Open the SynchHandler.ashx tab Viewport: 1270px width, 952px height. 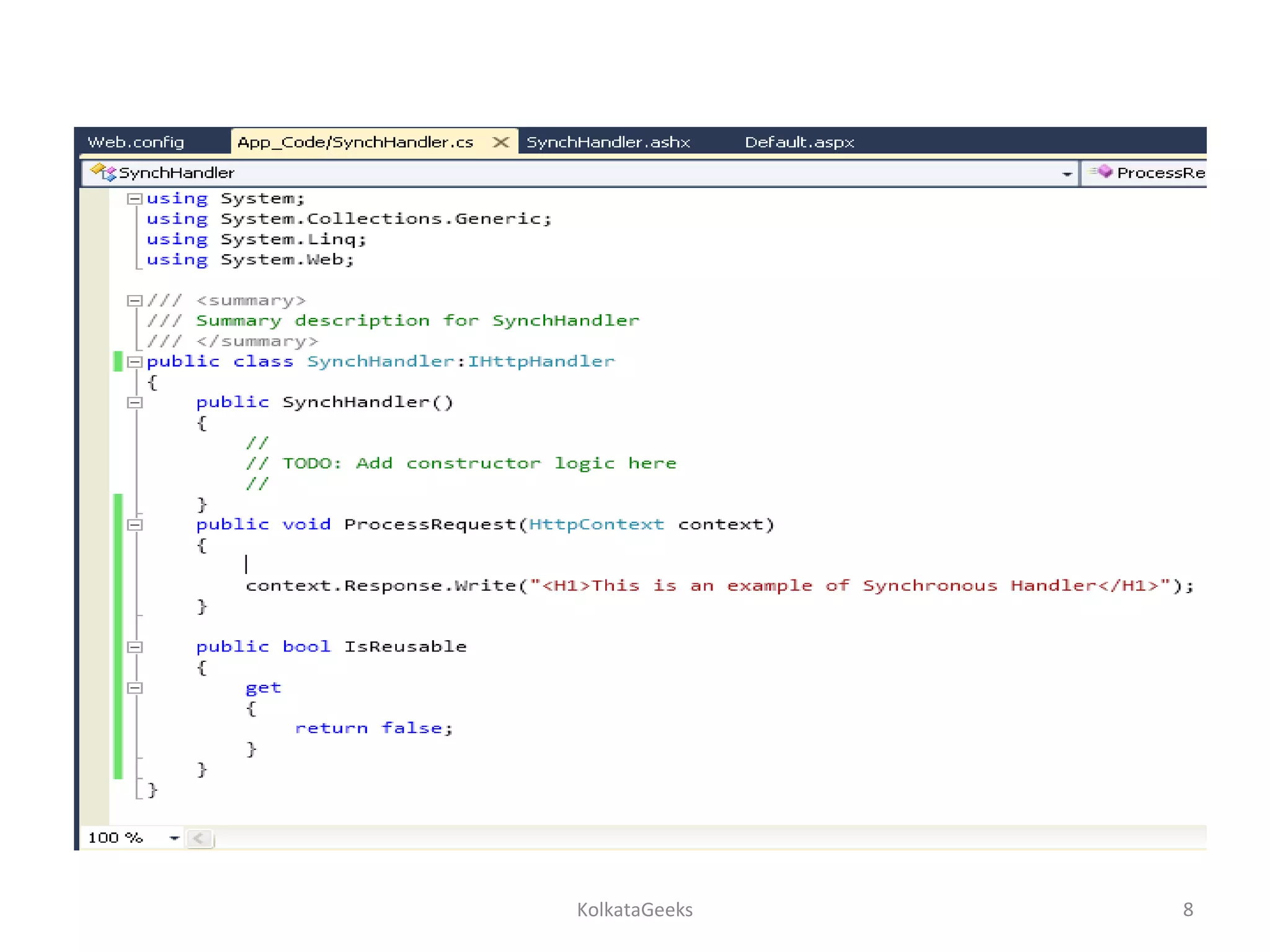click(x=608, y=143)
